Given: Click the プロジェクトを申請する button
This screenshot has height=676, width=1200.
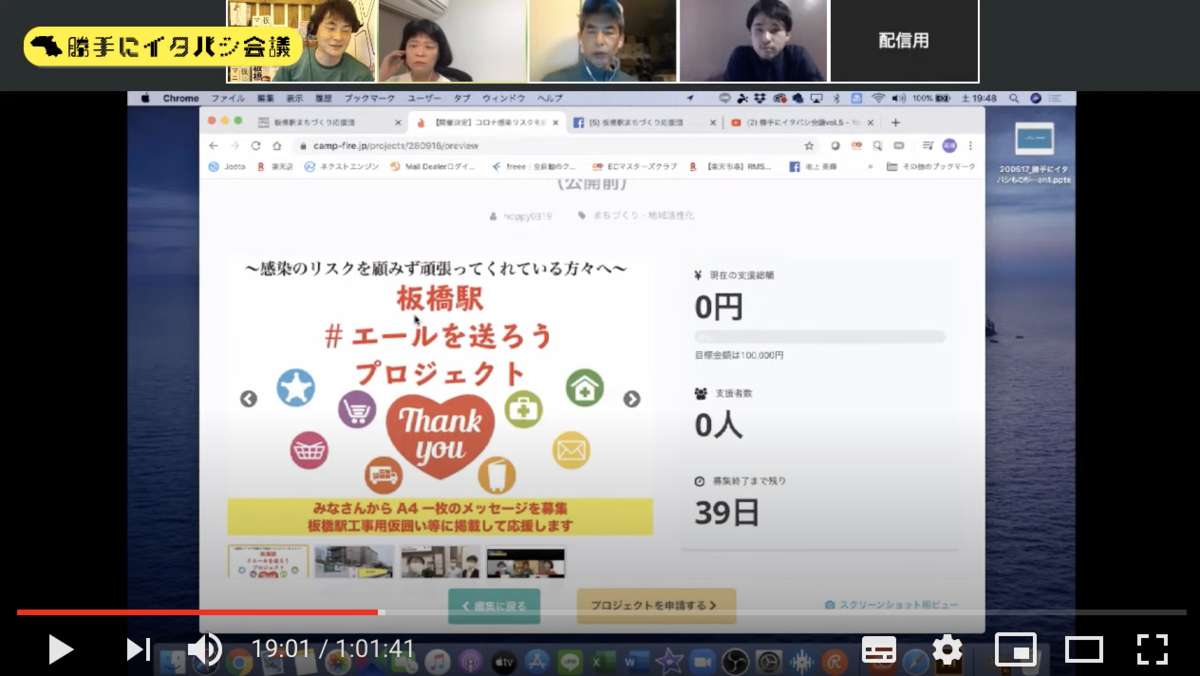Looking at the screenshot, I should tap(656, 606).
